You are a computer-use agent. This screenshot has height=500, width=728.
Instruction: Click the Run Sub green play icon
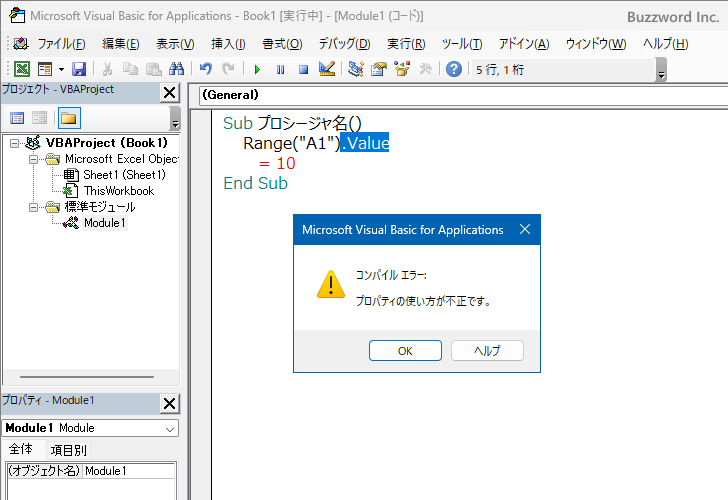pos(257,70)
